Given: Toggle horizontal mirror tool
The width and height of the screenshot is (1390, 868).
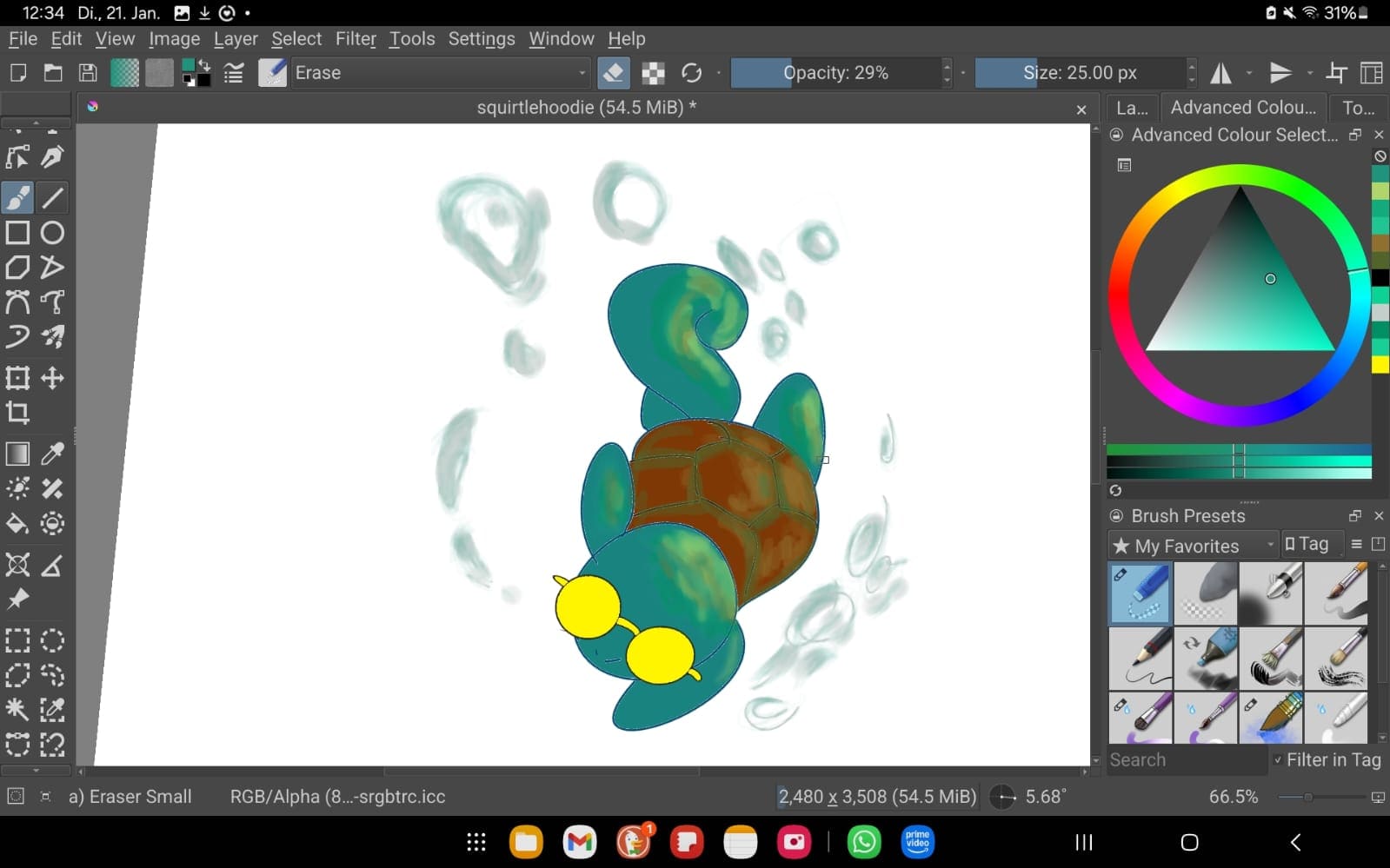Looking at the screenshot, I should pyautogui.click(x=1221, y=73).
